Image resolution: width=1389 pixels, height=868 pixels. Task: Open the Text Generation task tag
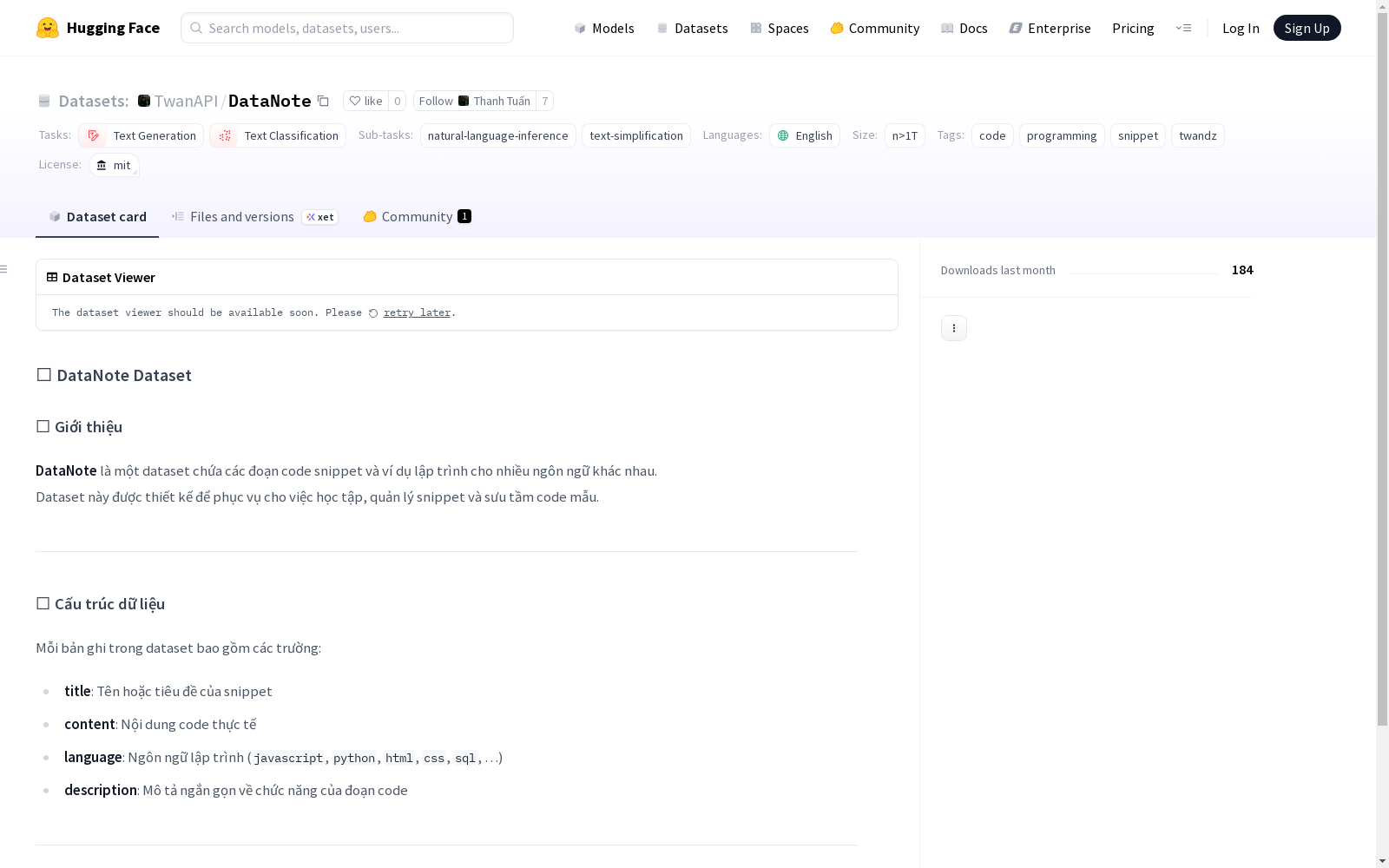(141, 135)
